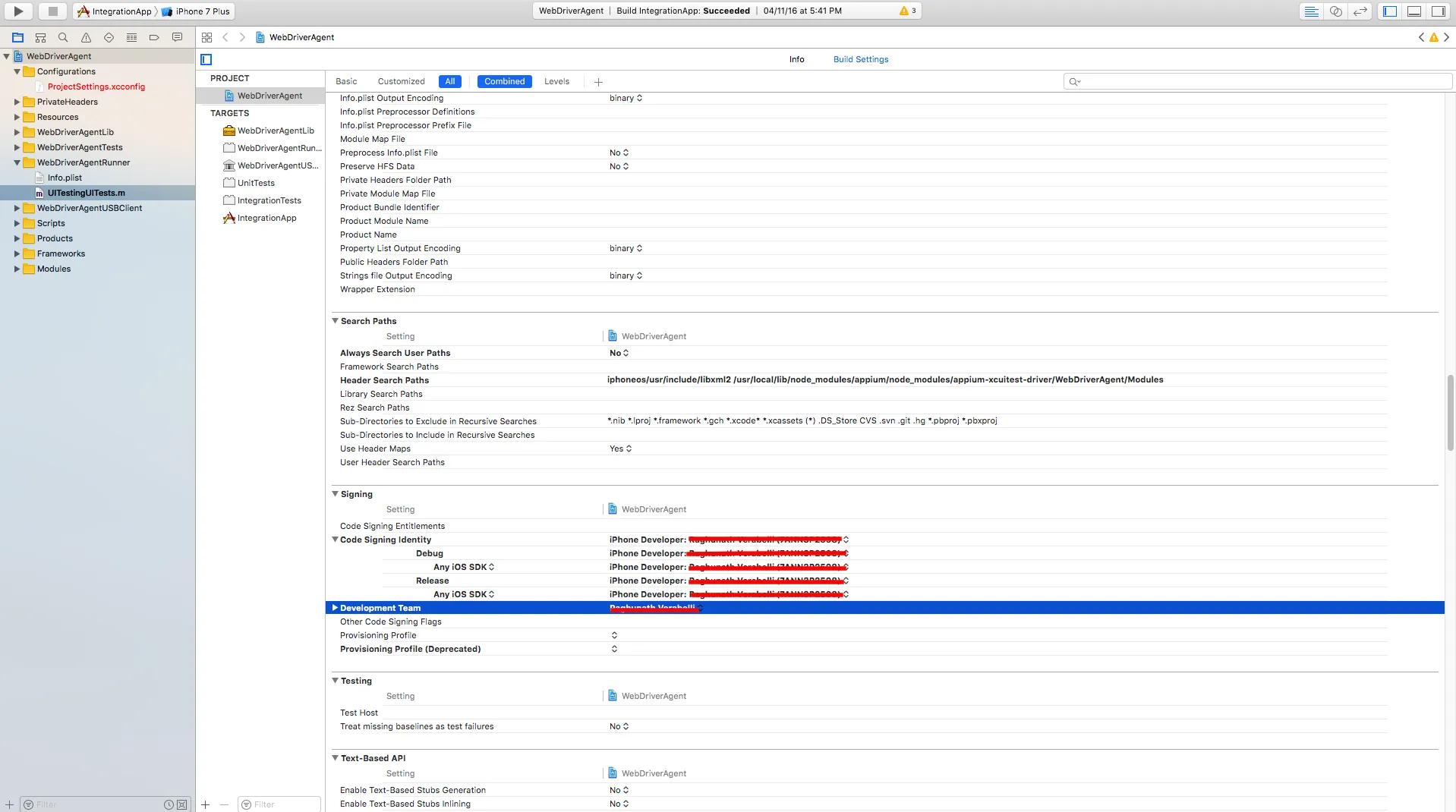The height and width of the screenshot is (812, 1456).
Task: Open ProjectSettings.xcconfig file
Action: (x=96, y=87)
